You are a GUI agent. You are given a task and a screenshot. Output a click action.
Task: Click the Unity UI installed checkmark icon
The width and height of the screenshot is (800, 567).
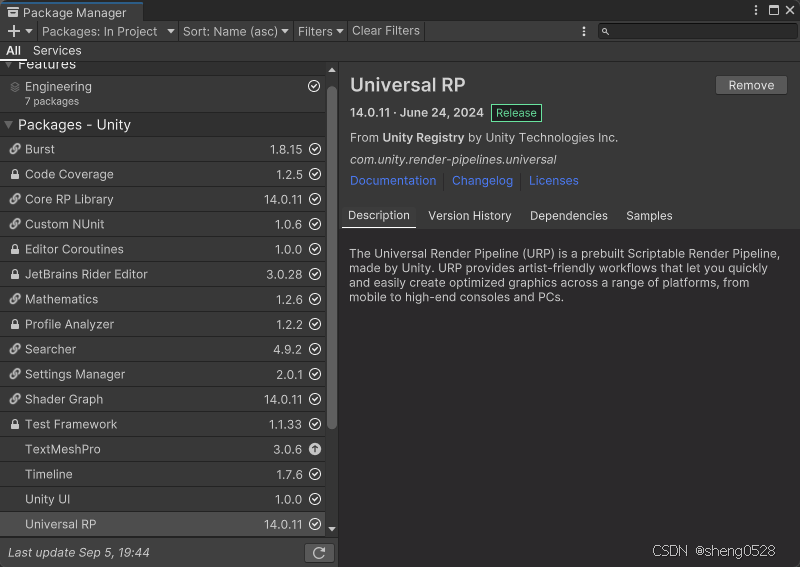[315, 499]
